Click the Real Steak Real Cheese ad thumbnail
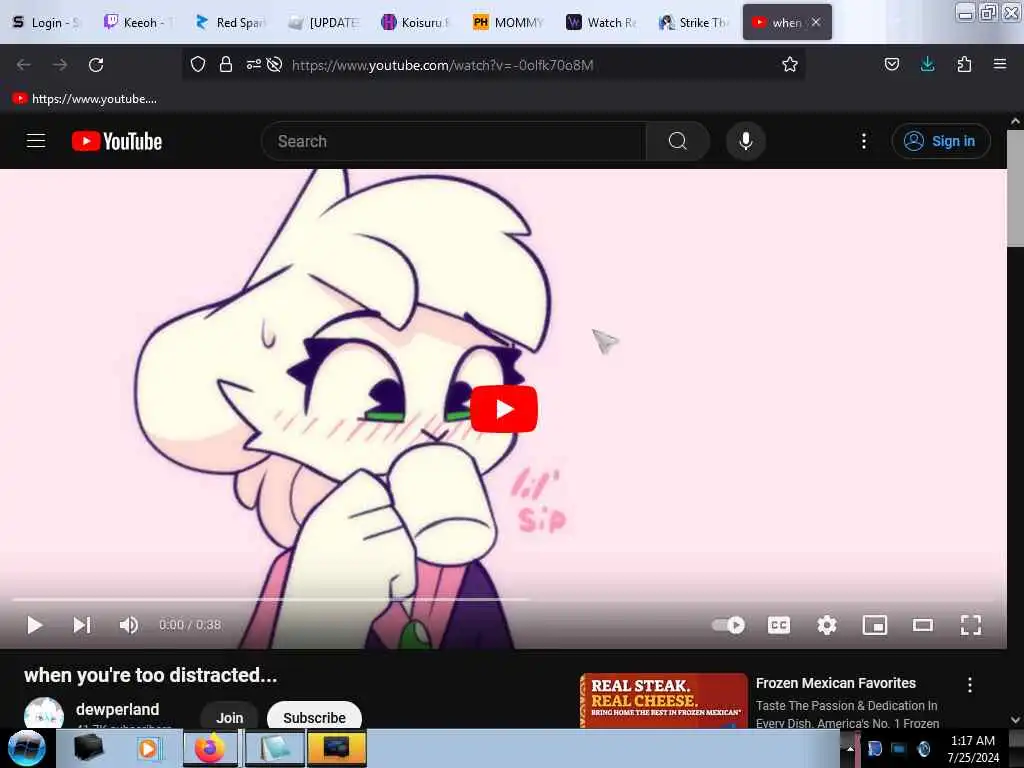 (664, 701)
